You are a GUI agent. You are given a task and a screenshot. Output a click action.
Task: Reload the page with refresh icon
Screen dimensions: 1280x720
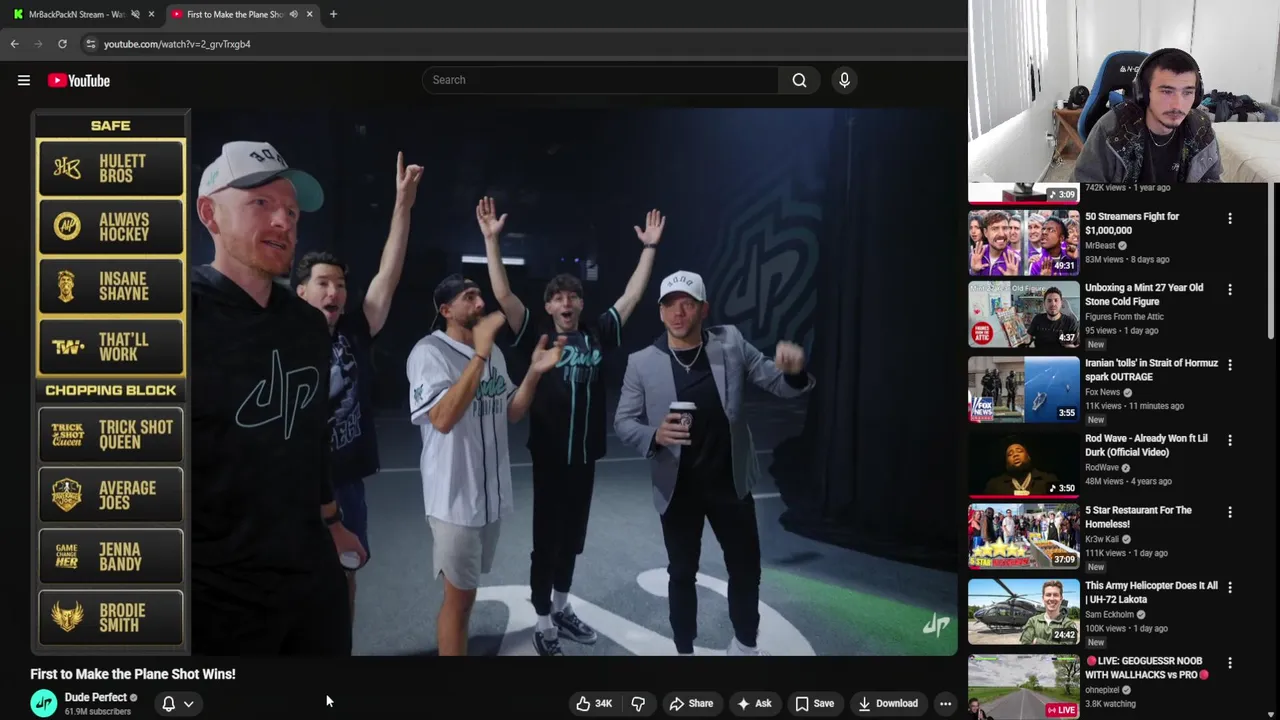[x=62, y=44]
